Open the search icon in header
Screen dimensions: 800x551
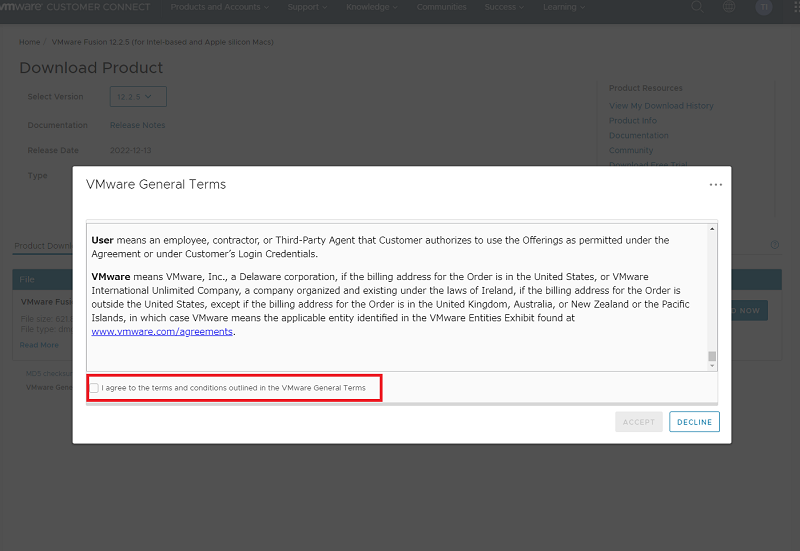[x=697, y=7]
